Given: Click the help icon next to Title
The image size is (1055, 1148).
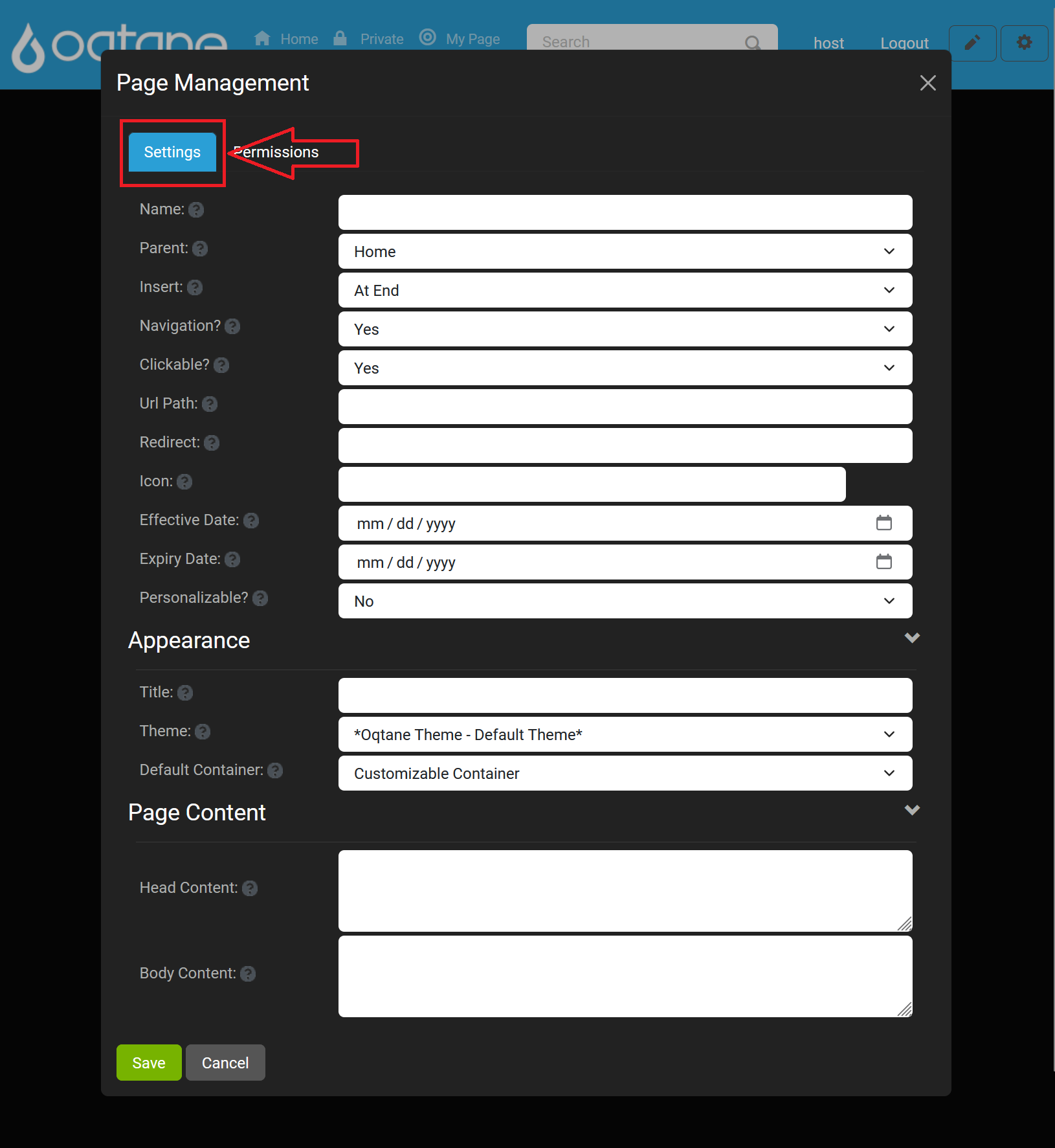Looking at the screenshot, I should [185, 693].
